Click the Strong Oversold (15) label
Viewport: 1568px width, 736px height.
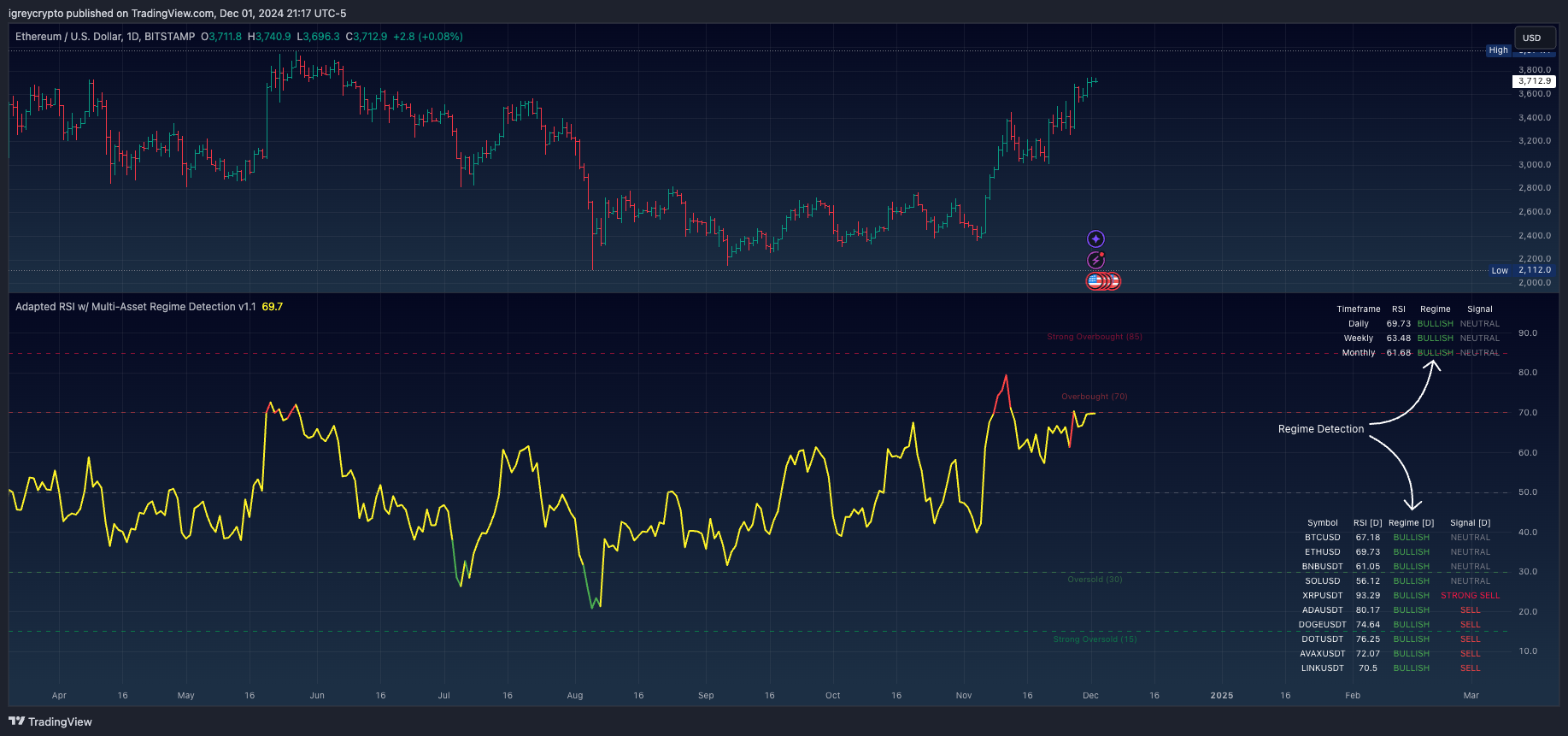(x=1095, y=639)
